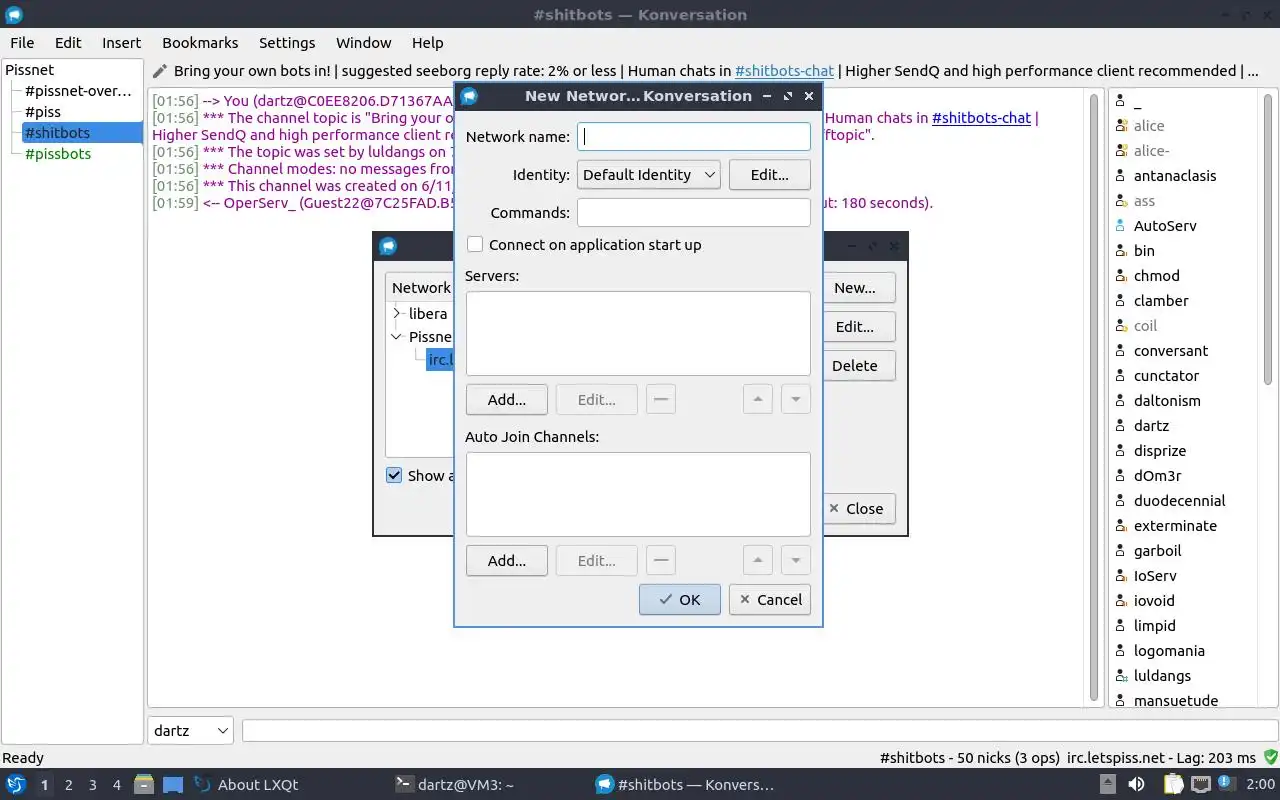Click the user icon next to IoServ
The width and height of the screenshot is (1280, 800).
pos(1121,576)
